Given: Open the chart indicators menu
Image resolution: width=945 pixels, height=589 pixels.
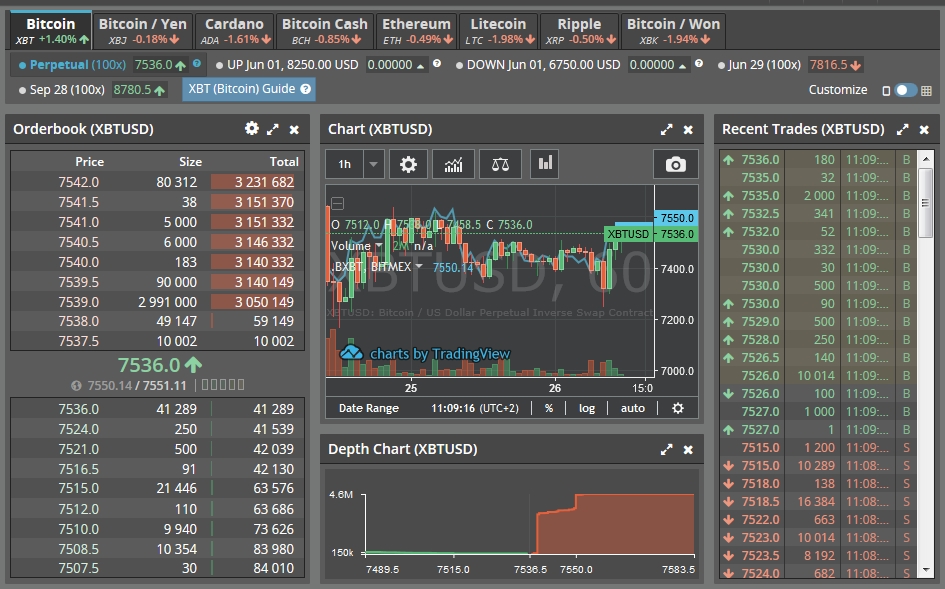Looking at the screenshot, I should click(x=453, y=164).
